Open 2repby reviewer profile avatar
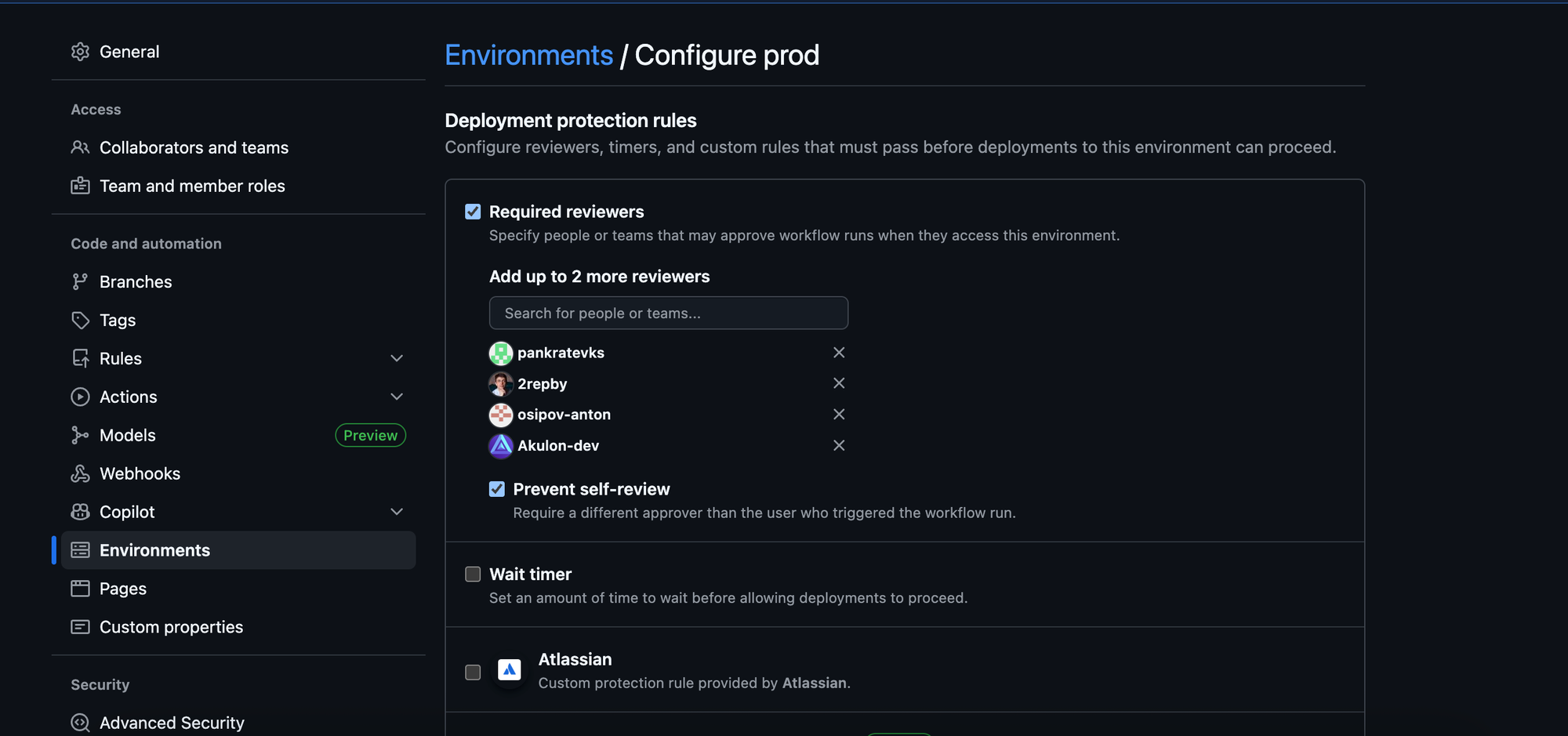Screen dimensions: 1568x736 [x=501, y=384]
